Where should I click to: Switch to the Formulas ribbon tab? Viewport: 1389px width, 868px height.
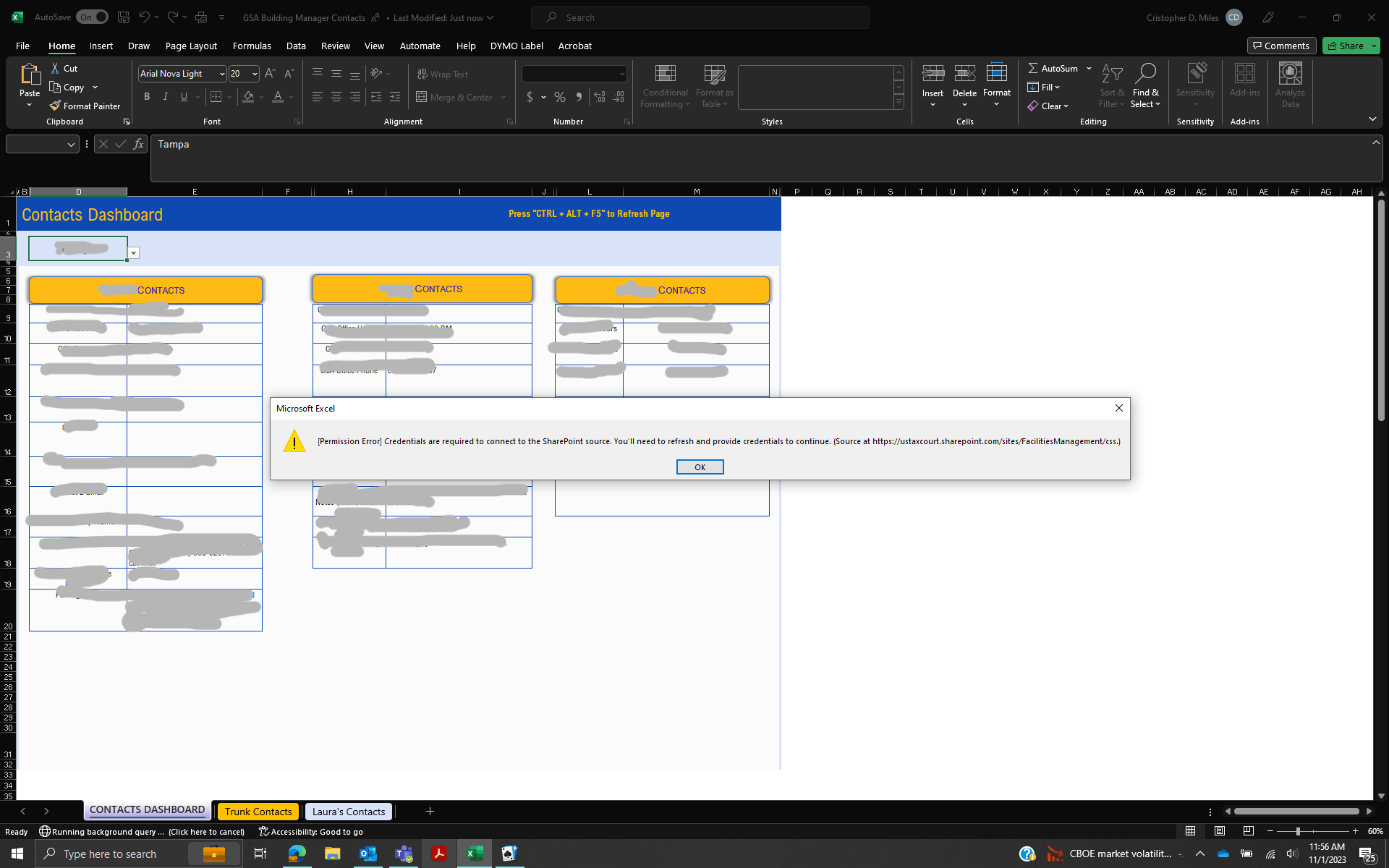tap(251, 46)
